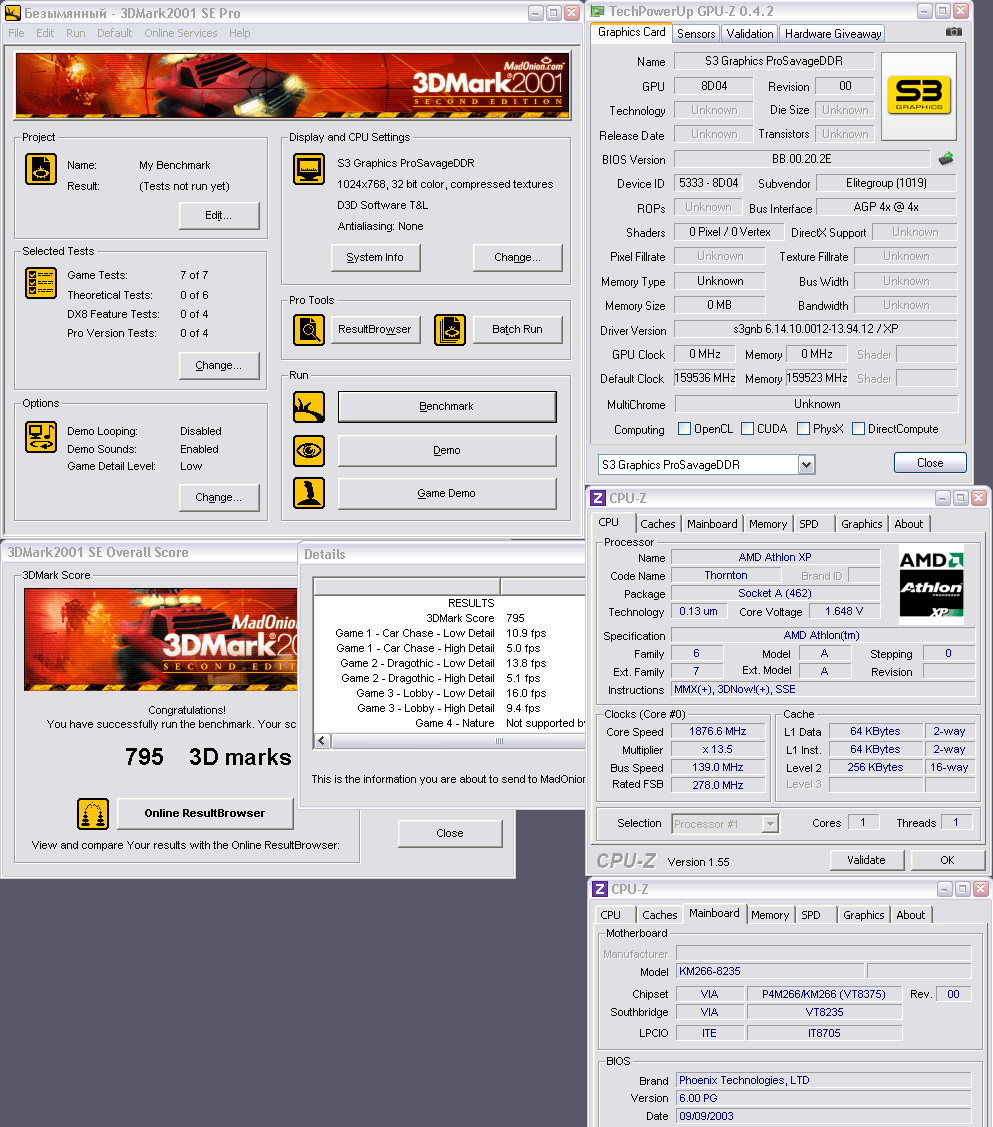The image size is (993, 1127).
Task: Open the Help menu in 3DMark
Action: coord(239,33)
